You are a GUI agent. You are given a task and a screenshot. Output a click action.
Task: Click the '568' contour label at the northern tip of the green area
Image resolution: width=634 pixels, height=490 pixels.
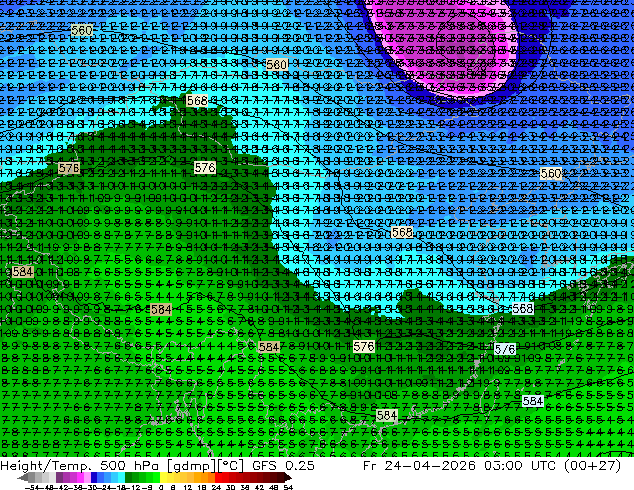click(197, 101)
